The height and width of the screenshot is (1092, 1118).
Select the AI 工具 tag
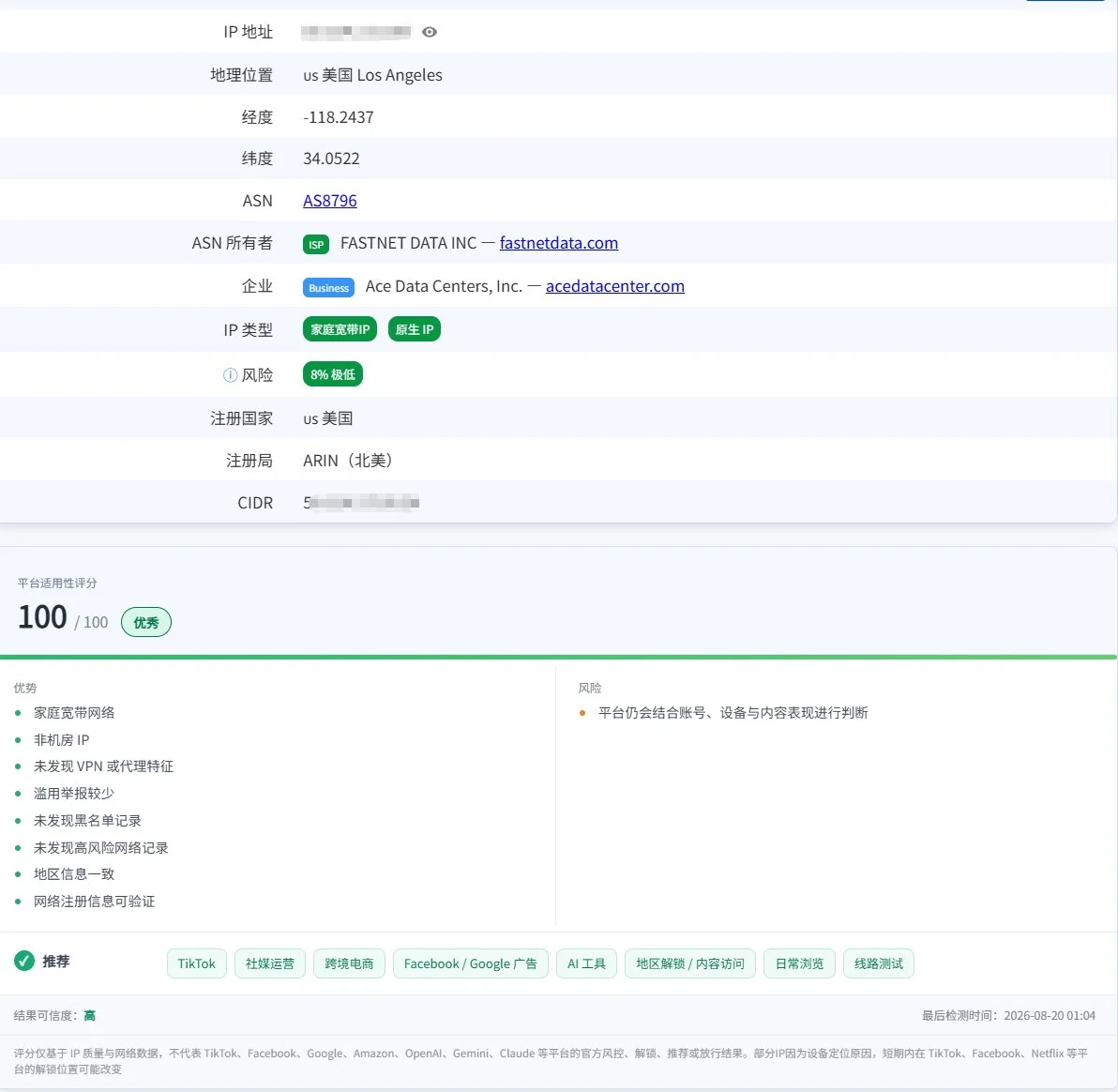586,963
